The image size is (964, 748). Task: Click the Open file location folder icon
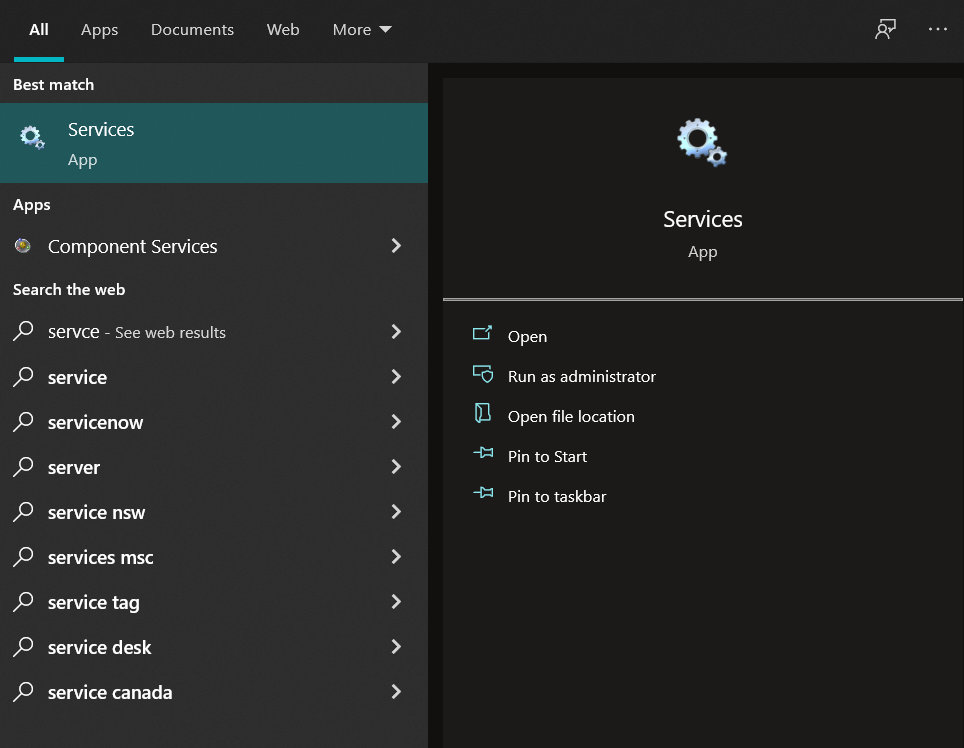point(483,413)
